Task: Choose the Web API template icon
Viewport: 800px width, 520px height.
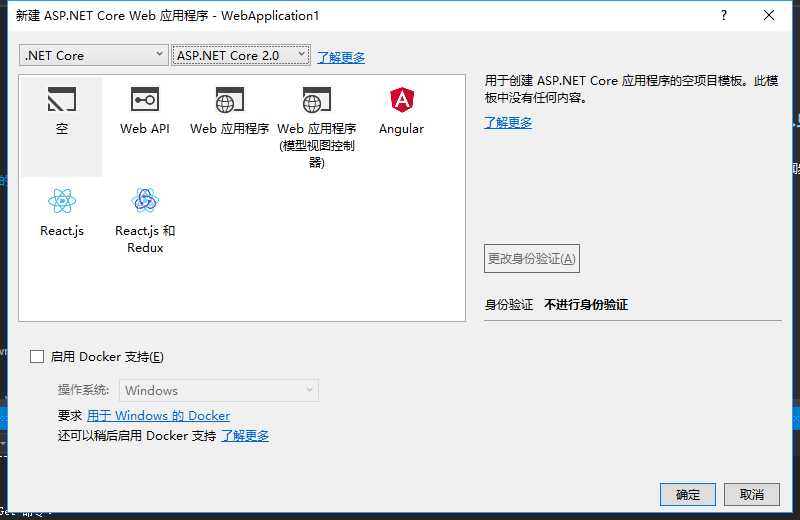Action: [145, 99]
